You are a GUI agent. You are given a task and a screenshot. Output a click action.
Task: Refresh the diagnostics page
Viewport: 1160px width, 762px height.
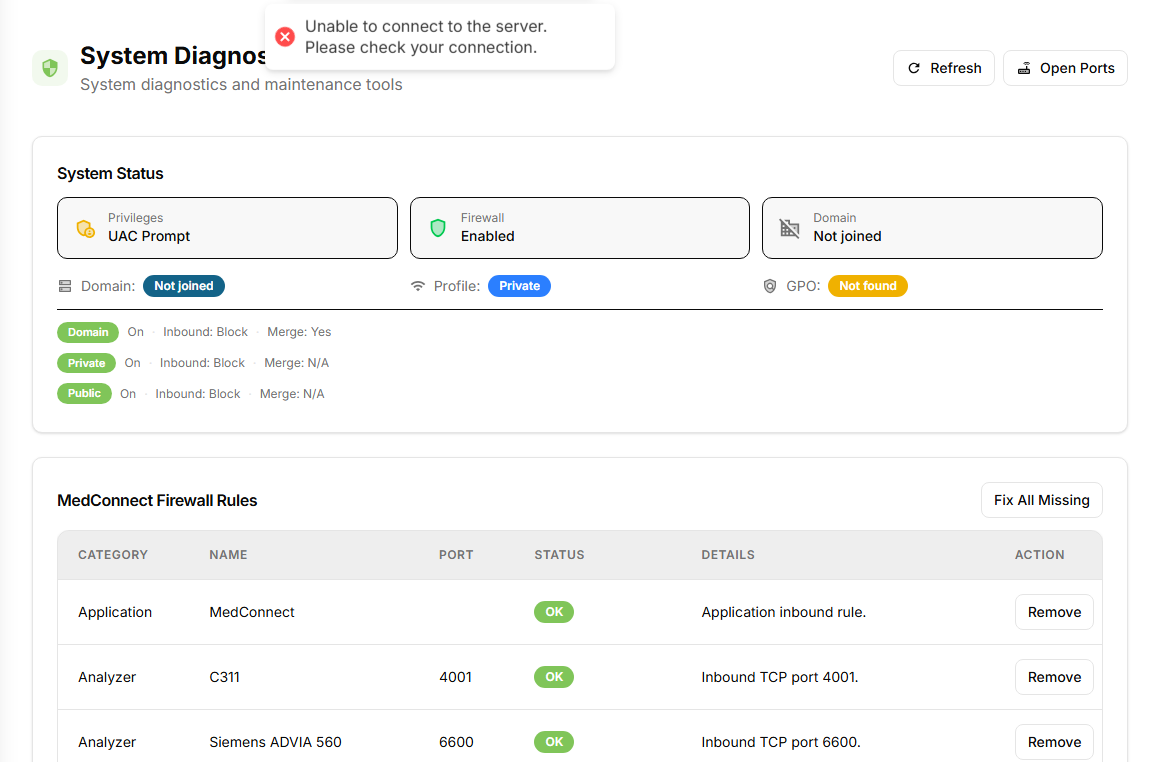[943, 68]
